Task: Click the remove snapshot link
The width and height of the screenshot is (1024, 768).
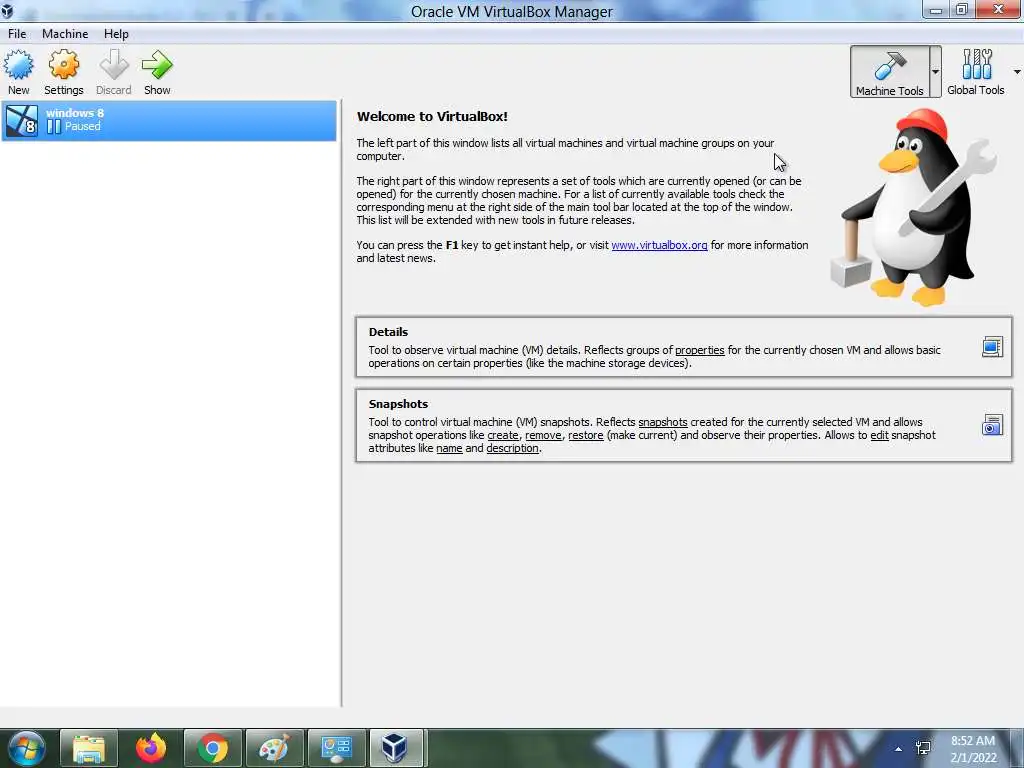Action: tap(543, 435)
